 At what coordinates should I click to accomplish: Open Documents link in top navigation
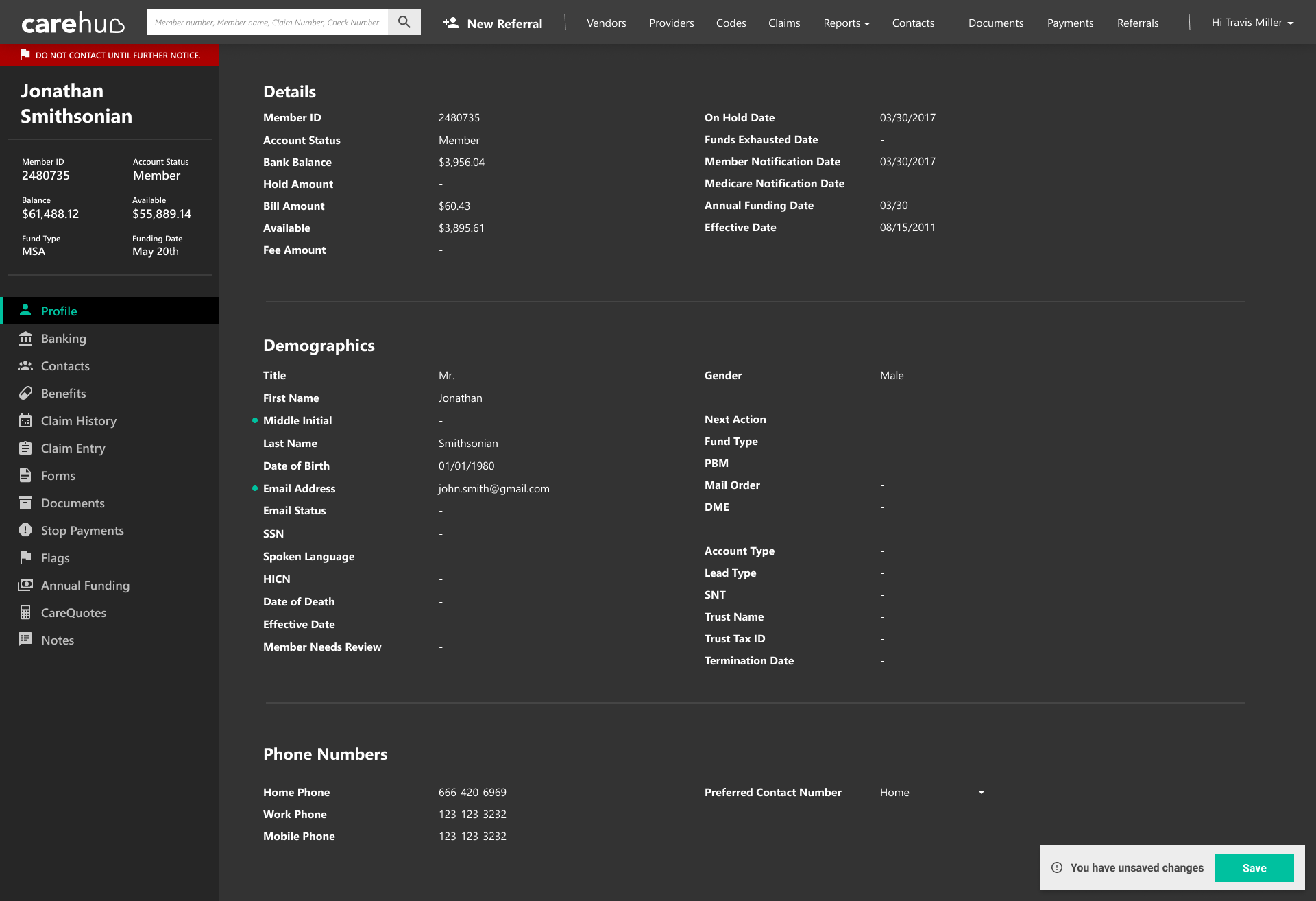tap(995, 23)
